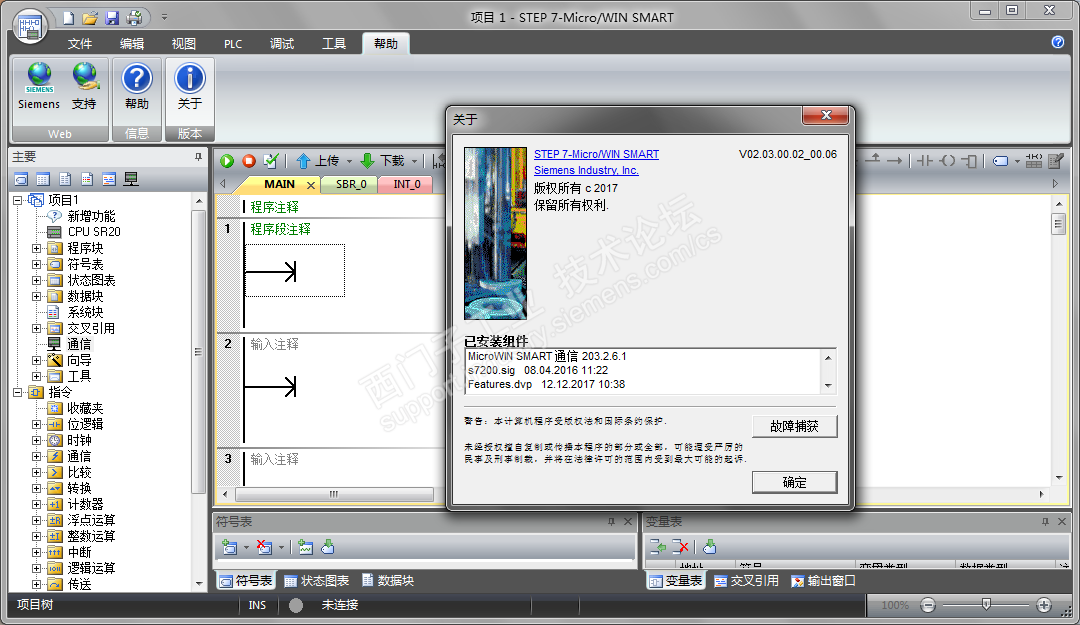
Task: Switch to the 交叉引用 bottom tab
Action: point(747,581)
